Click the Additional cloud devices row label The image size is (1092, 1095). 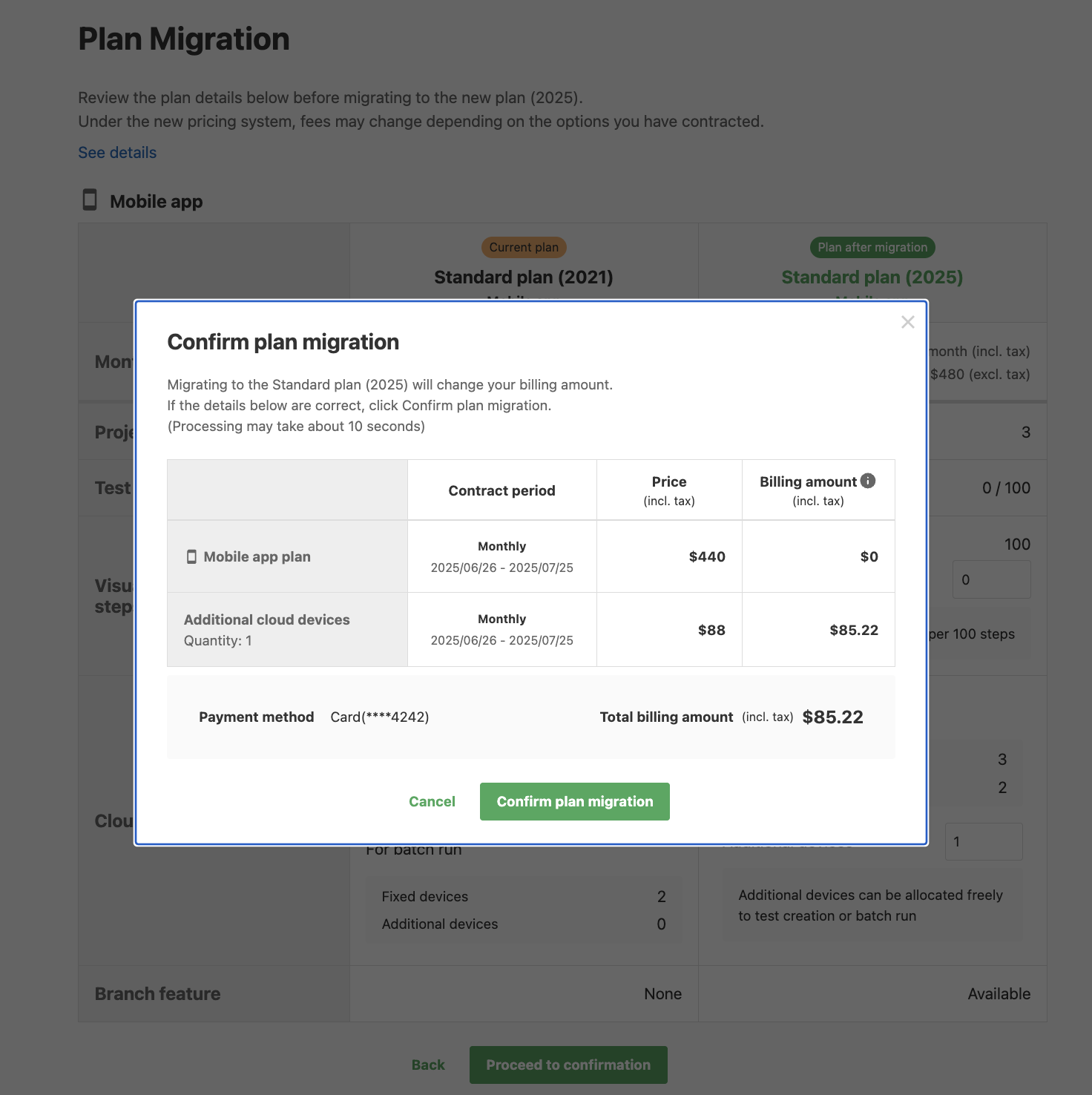[267, 619]
